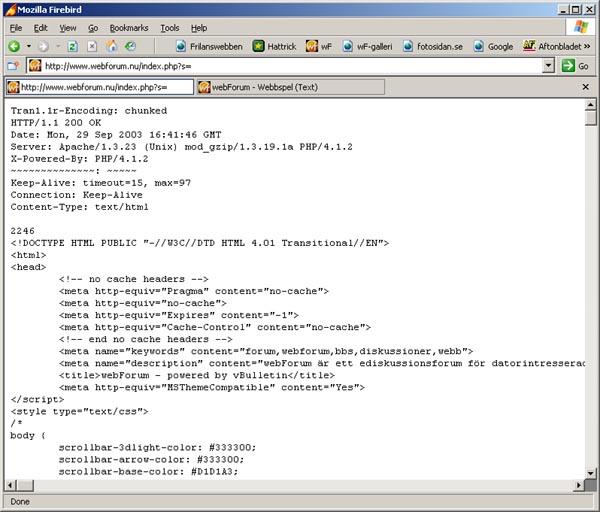600x512 pixels.
Task: Open the wF bookmark
Action: point(318,46)
